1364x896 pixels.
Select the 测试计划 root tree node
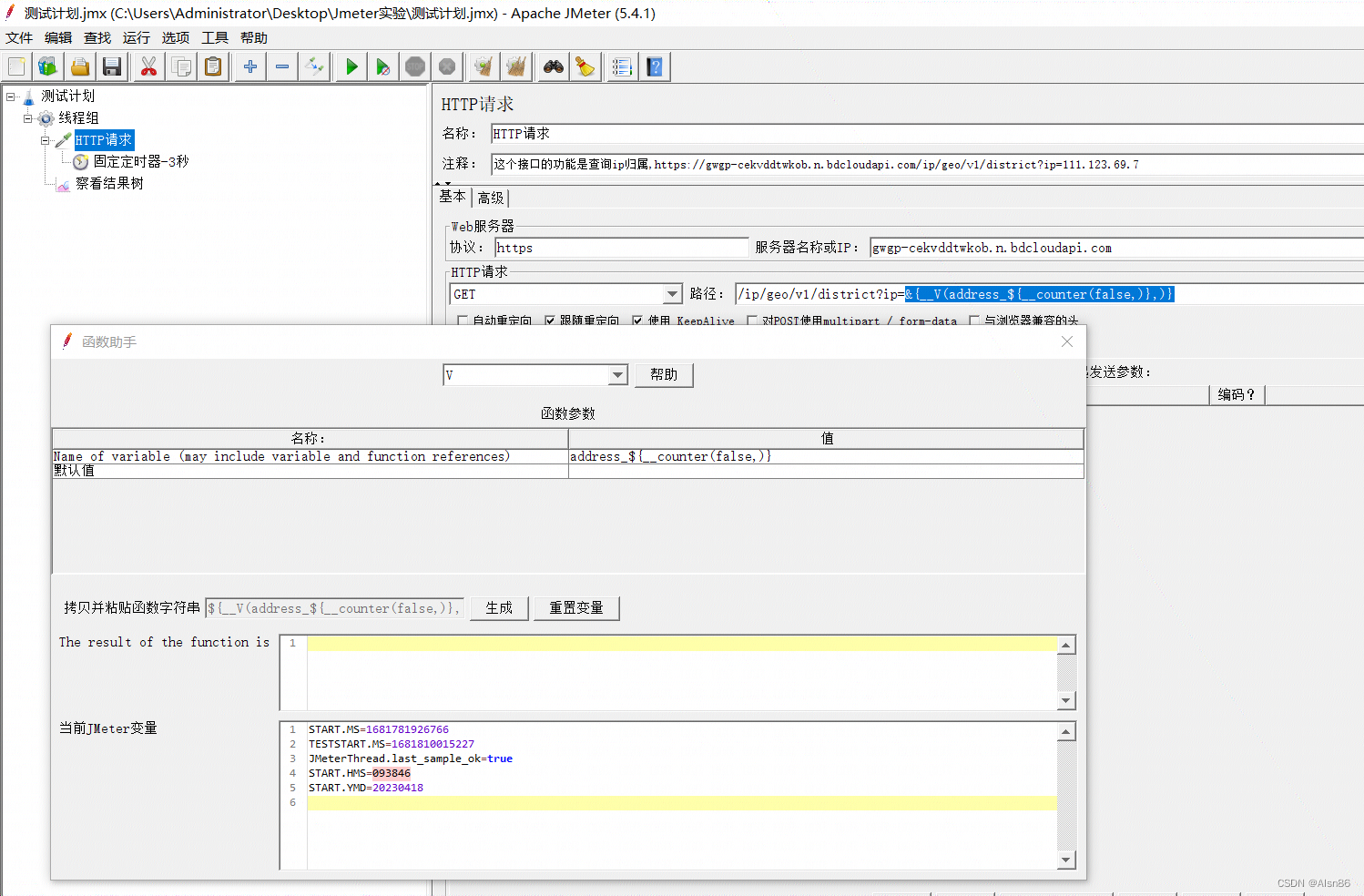point(67,96)
